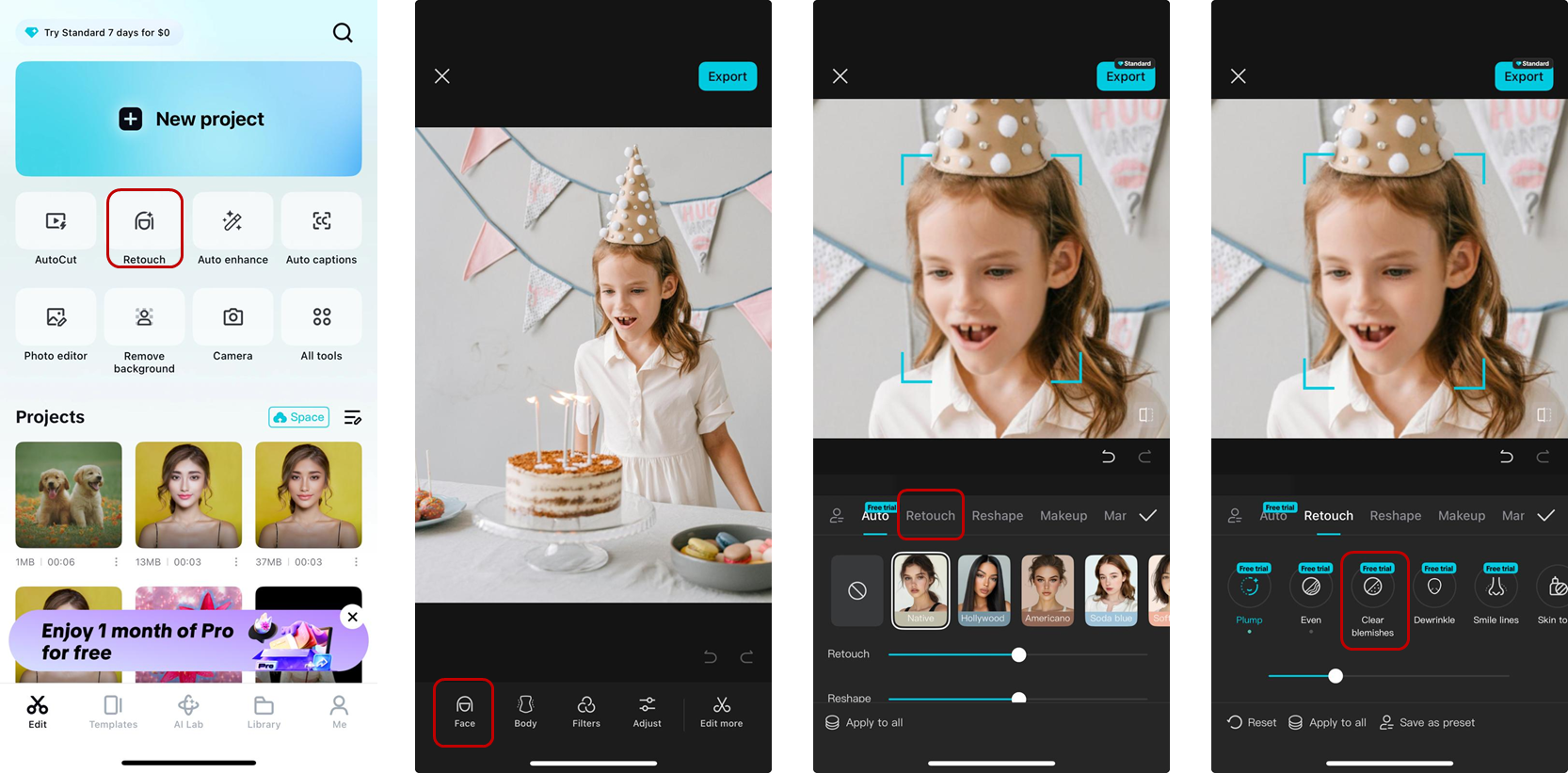Choose the Americano face preset
Viewport: 1568px width, 773px height.
(1048, 590)
